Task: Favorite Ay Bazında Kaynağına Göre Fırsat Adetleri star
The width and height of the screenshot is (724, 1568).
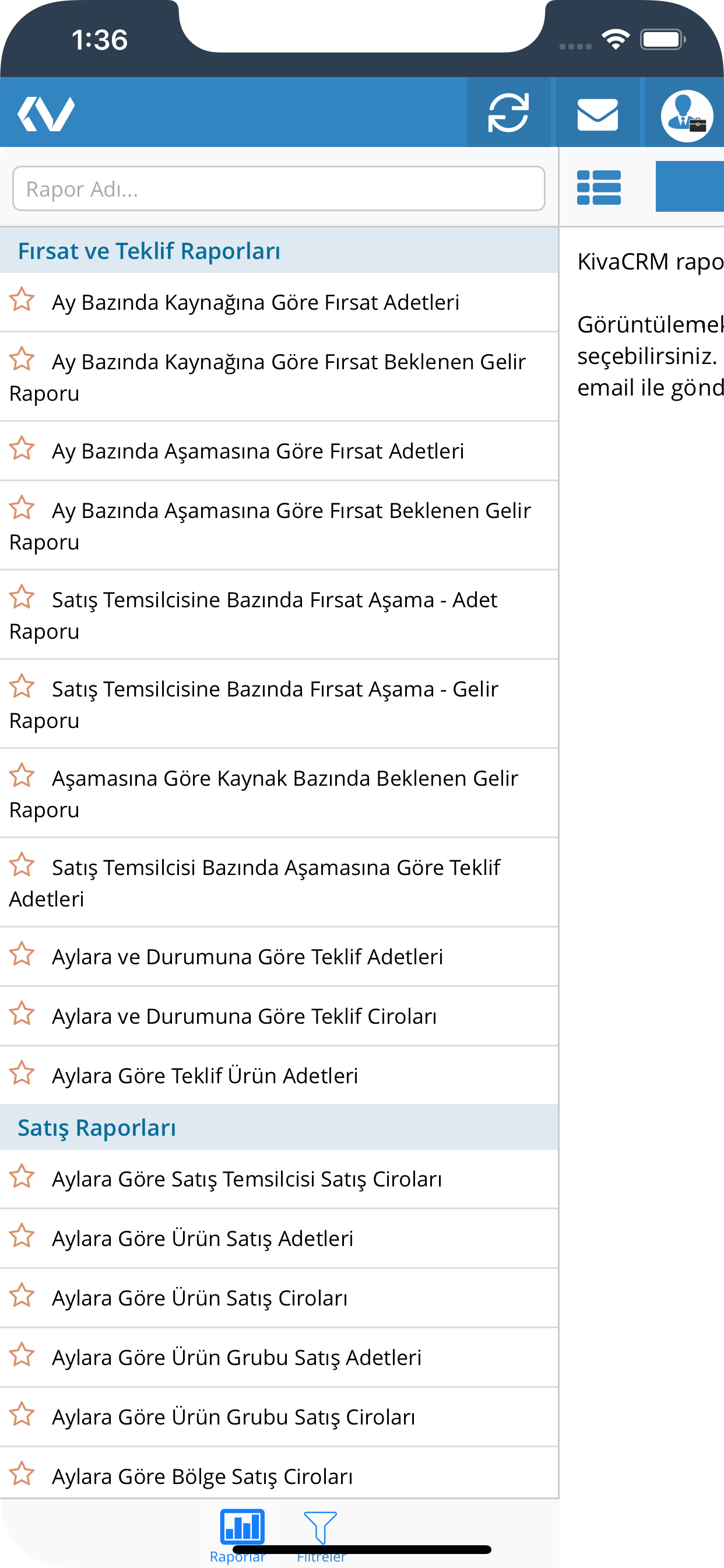Action: (x=22, y=299)
